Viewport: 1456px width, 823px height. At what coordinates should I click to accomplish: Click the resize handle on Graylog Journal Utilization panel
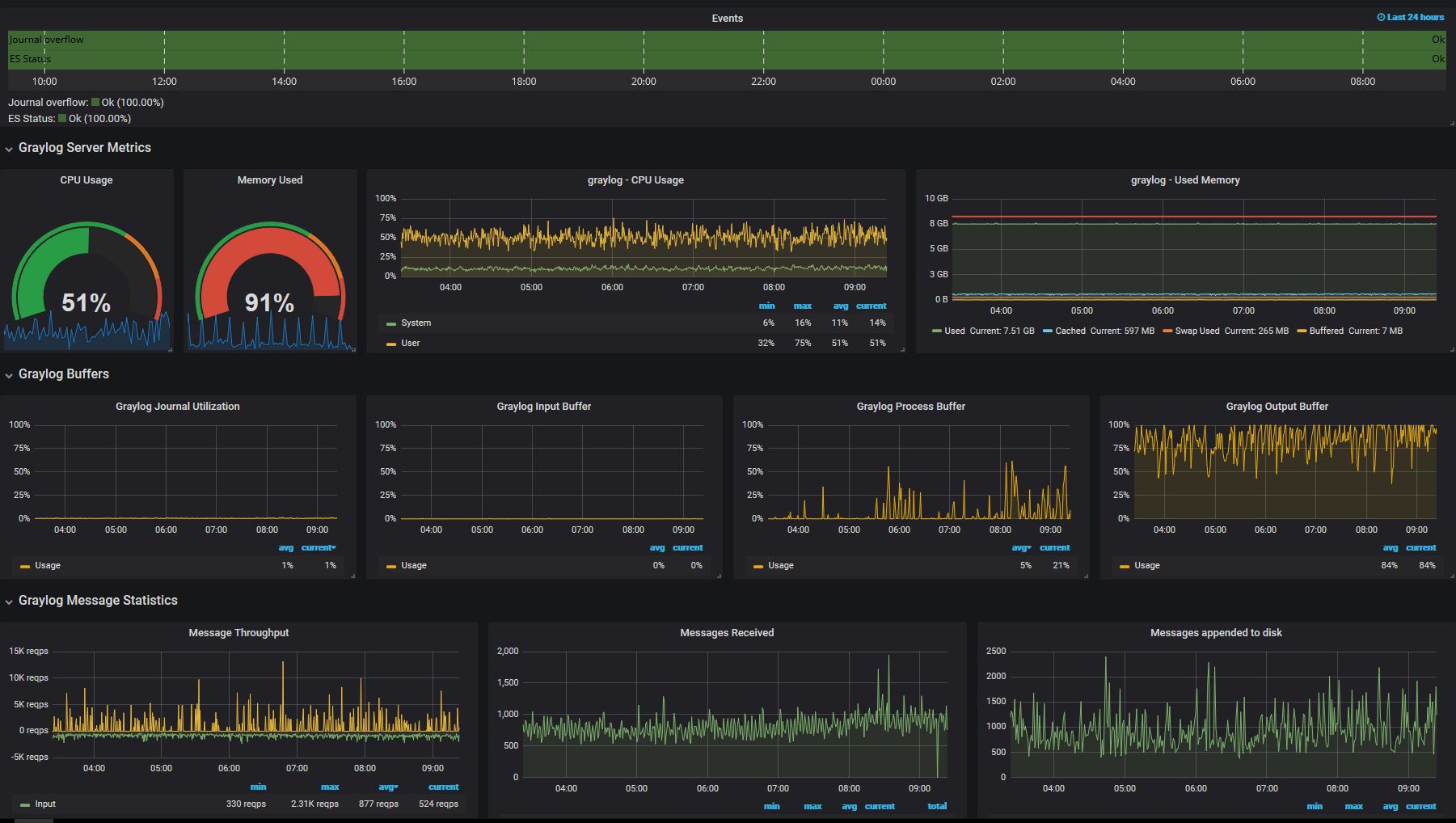coord(352,576)
